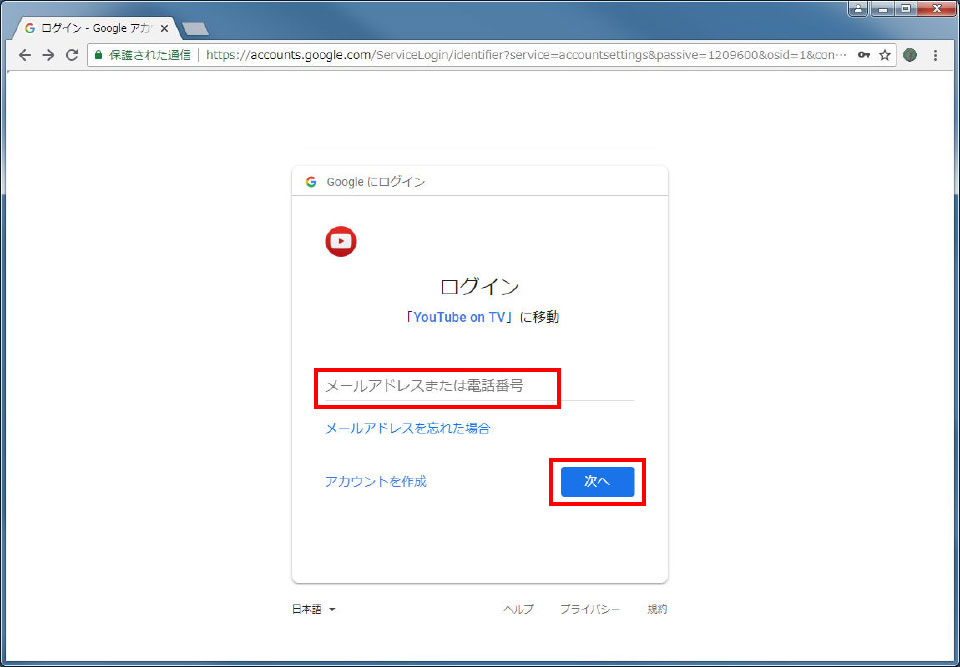Click the round green extension icon
This screenshot has height=667, width=960.
[910, 55]
